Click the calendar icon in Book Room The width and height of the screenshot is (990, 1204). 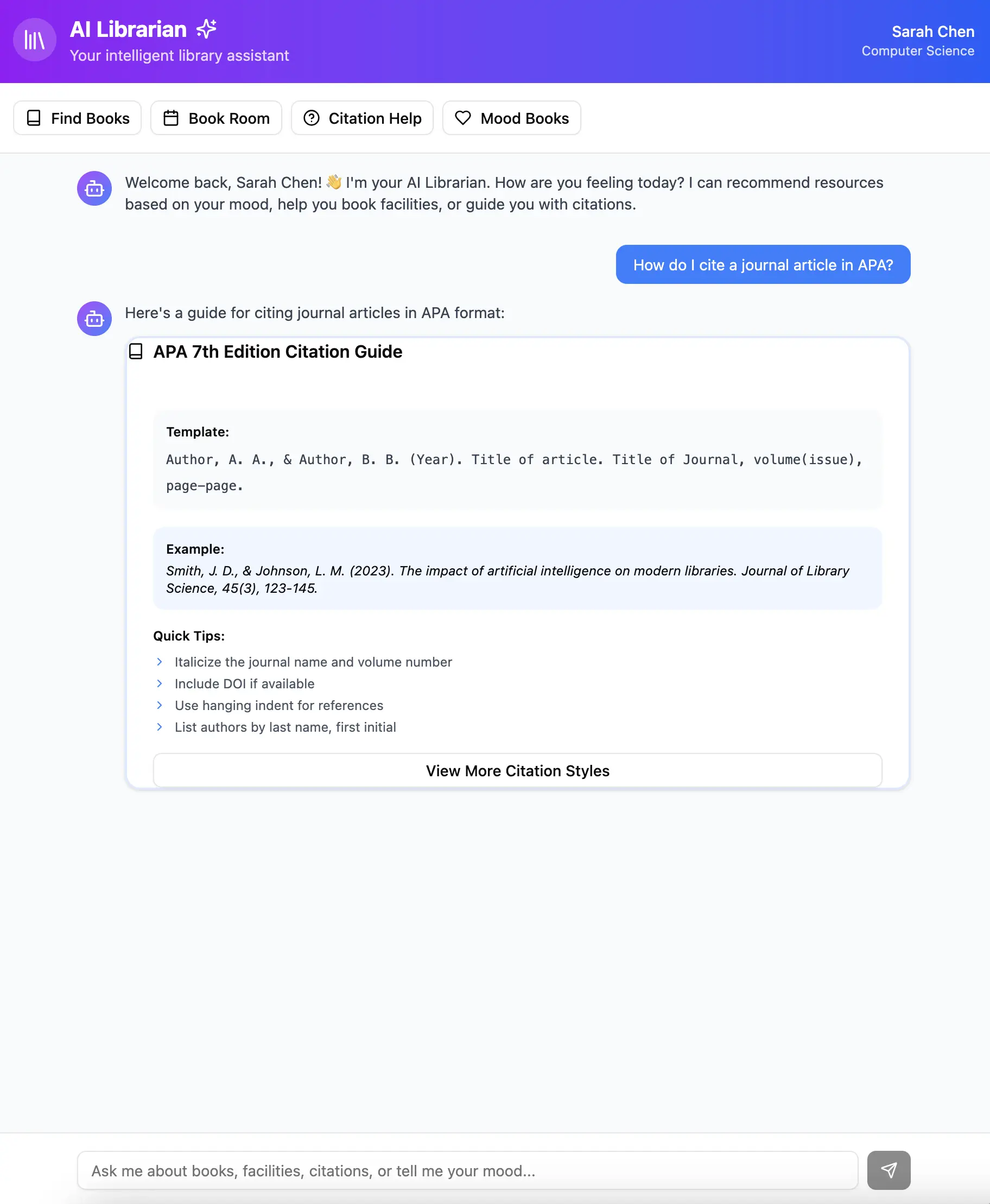coord(170,118)
